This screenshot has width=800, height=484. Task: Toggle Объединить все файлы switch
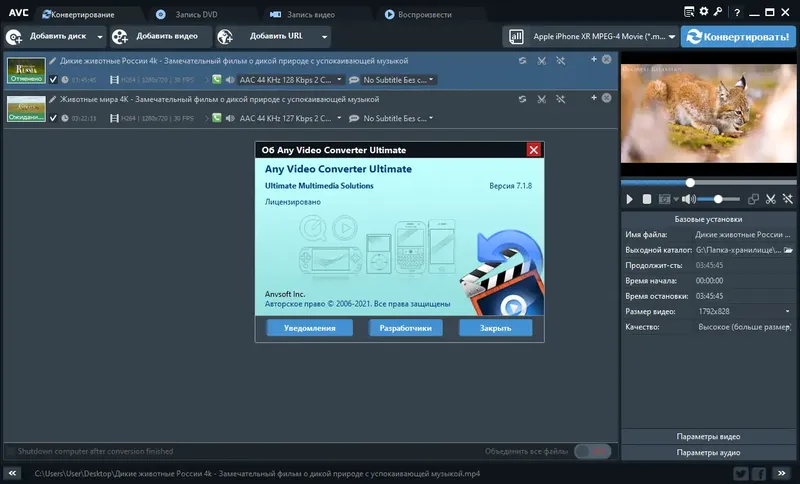[x=592, y=451]
